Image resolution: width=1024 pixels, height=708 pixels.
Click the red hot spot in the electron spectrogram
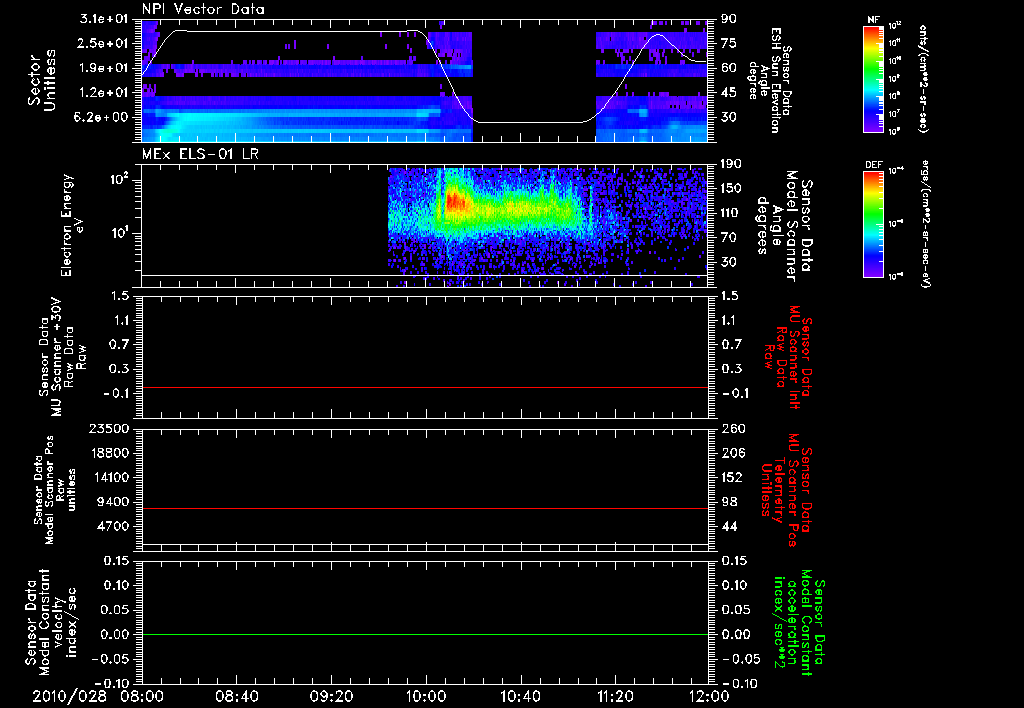[455, 202]
